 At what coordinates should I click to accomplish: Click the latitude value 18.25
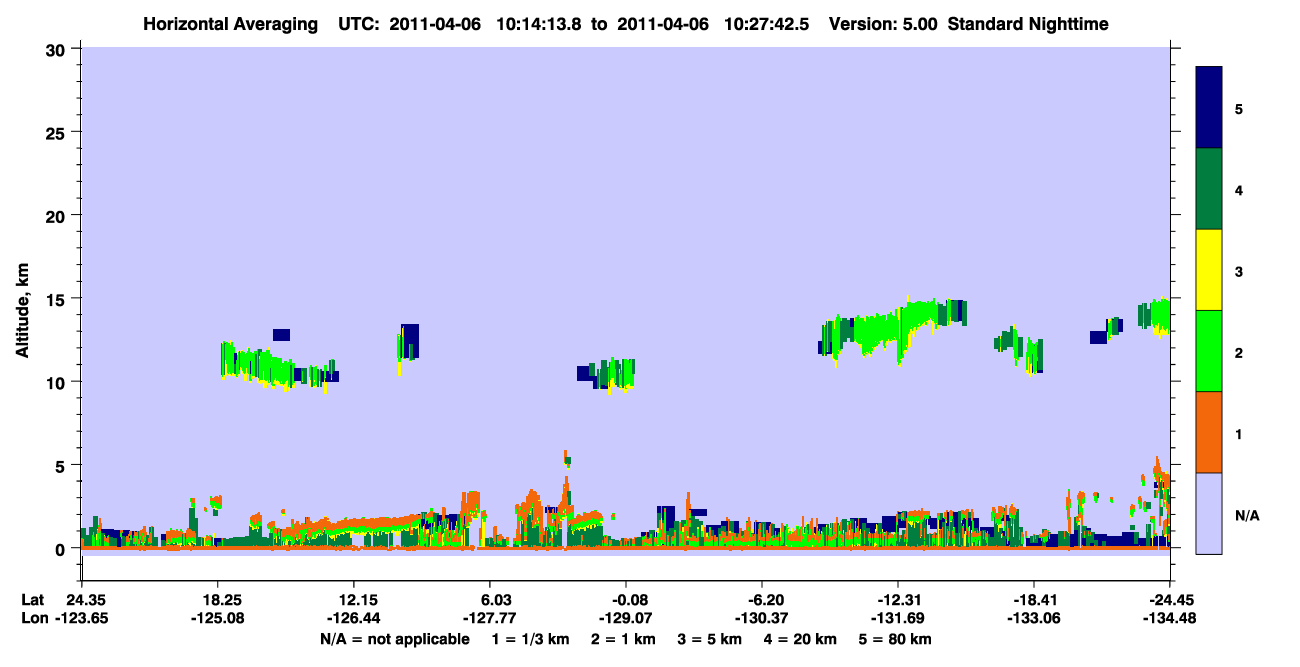[217, 600]
